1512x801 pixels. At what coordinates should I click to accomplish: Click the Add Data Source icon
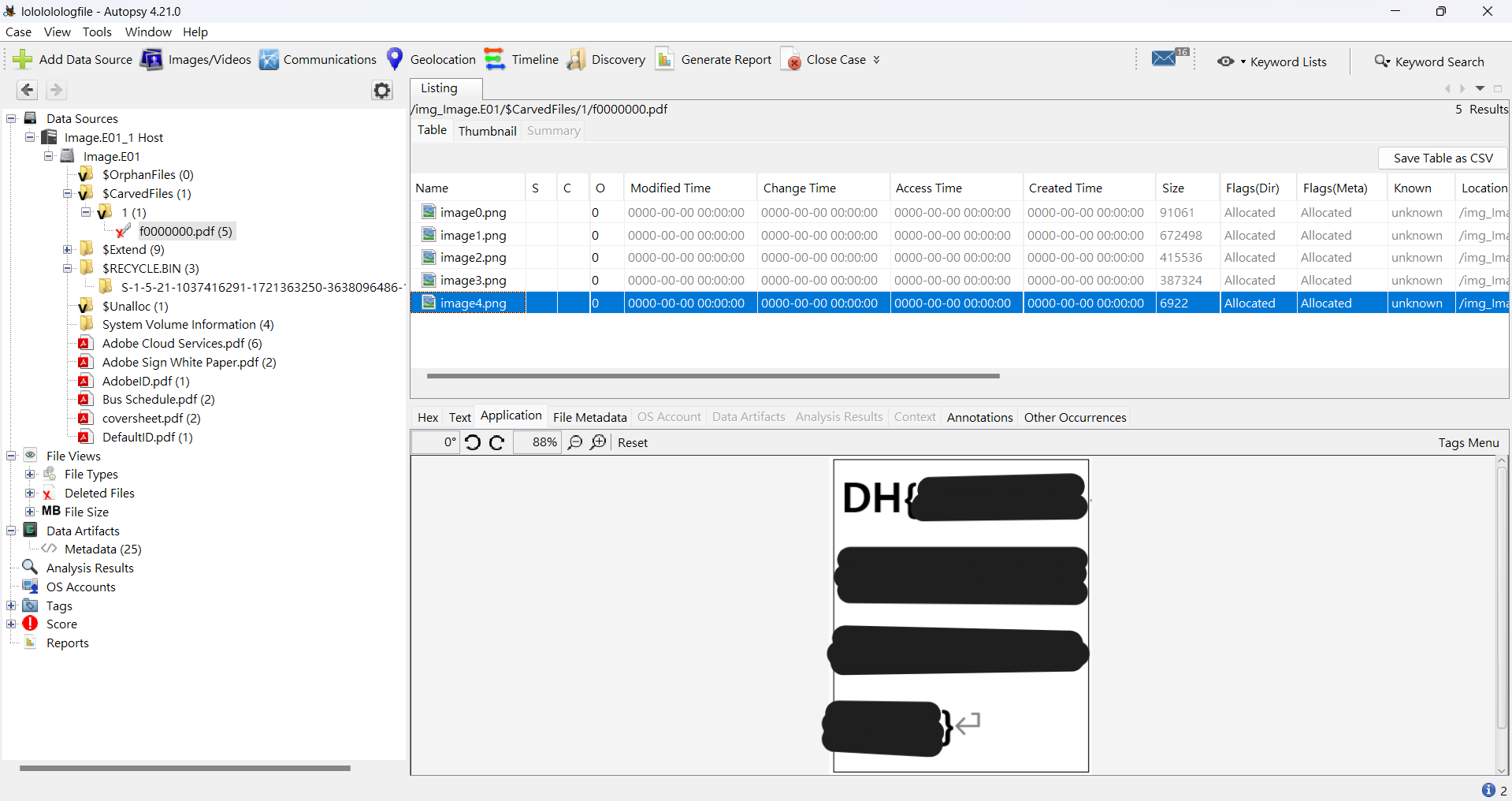point(23,60)
